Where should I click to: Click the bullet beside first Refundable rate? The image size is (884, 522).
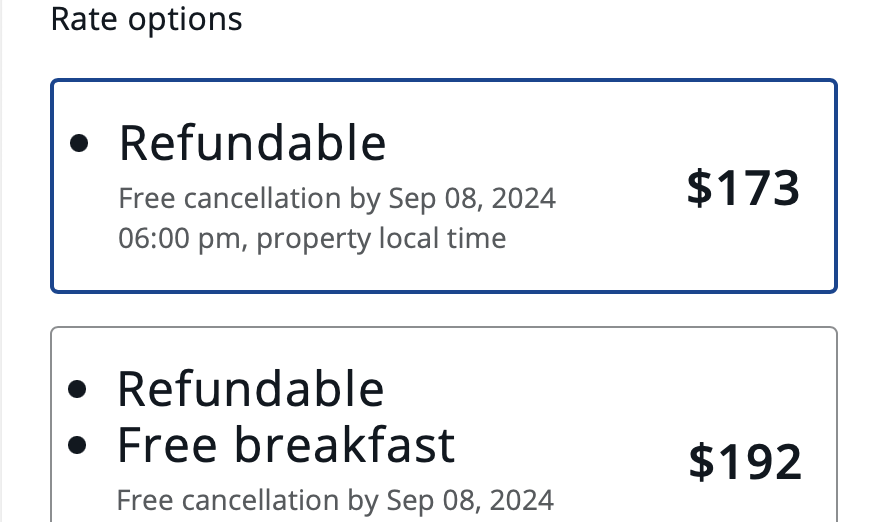pyautogui.click(x=80, y=144)
